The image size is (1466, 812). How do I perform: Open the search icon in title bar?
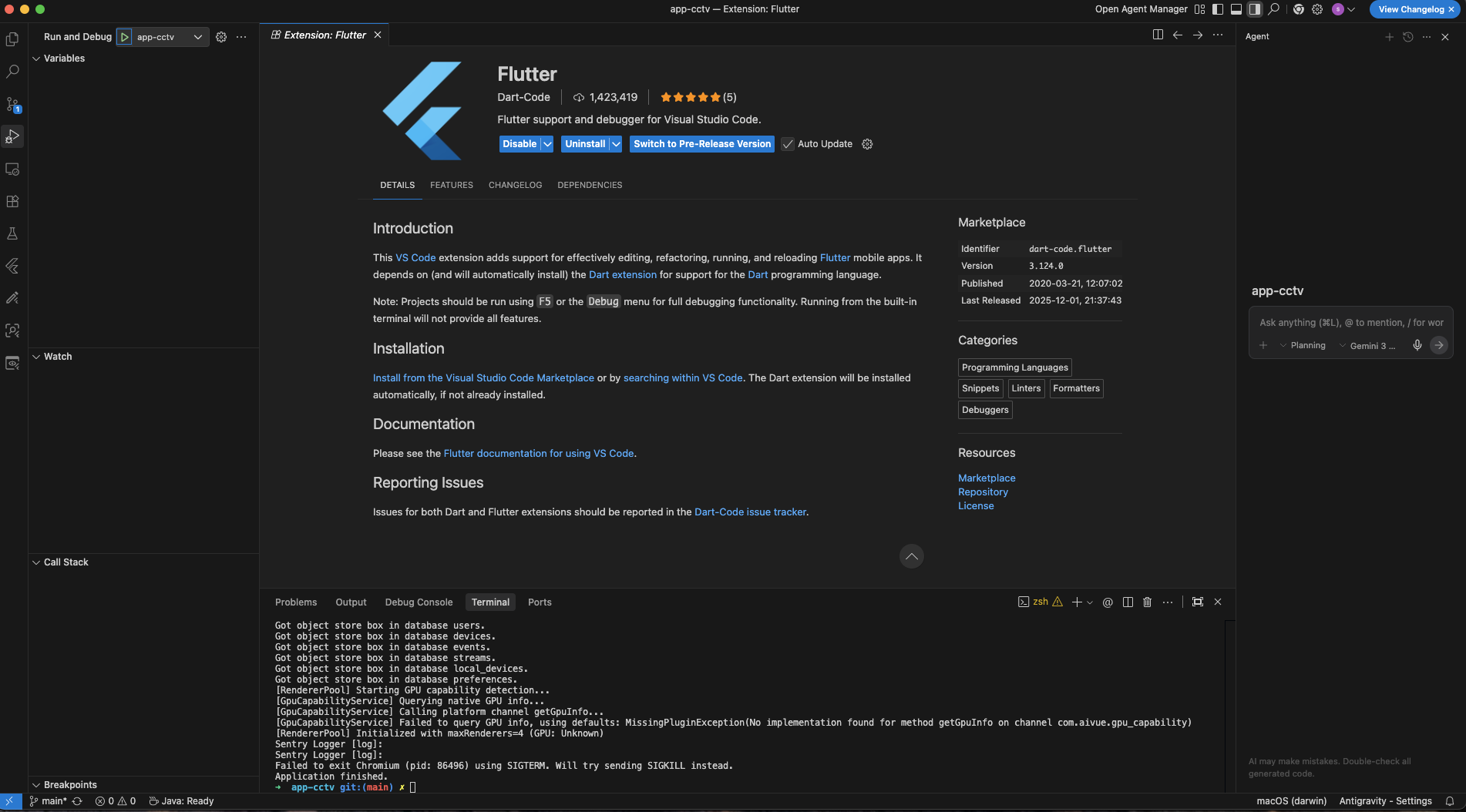coord(1274,9)
